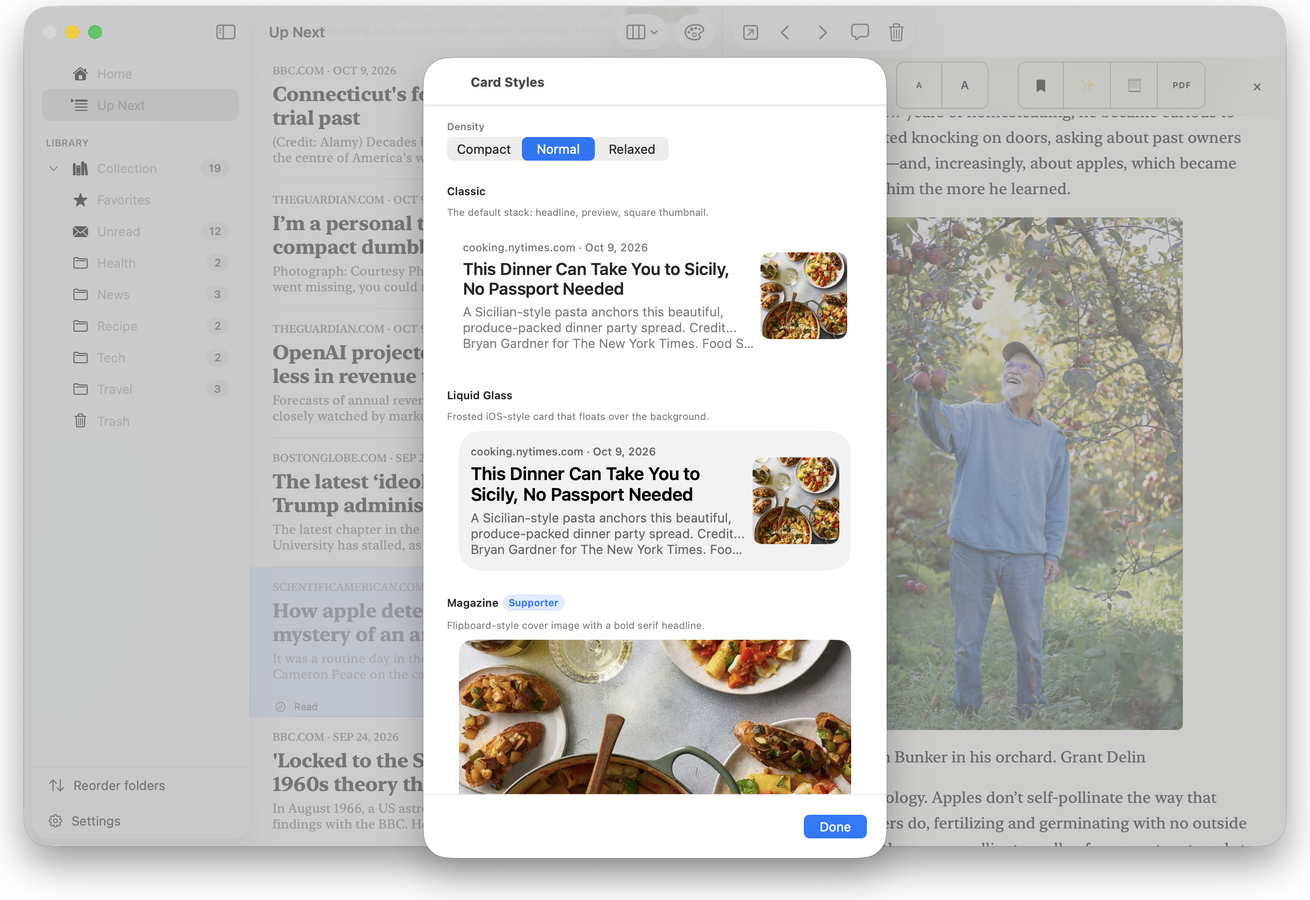Open the Health folder

140,263
